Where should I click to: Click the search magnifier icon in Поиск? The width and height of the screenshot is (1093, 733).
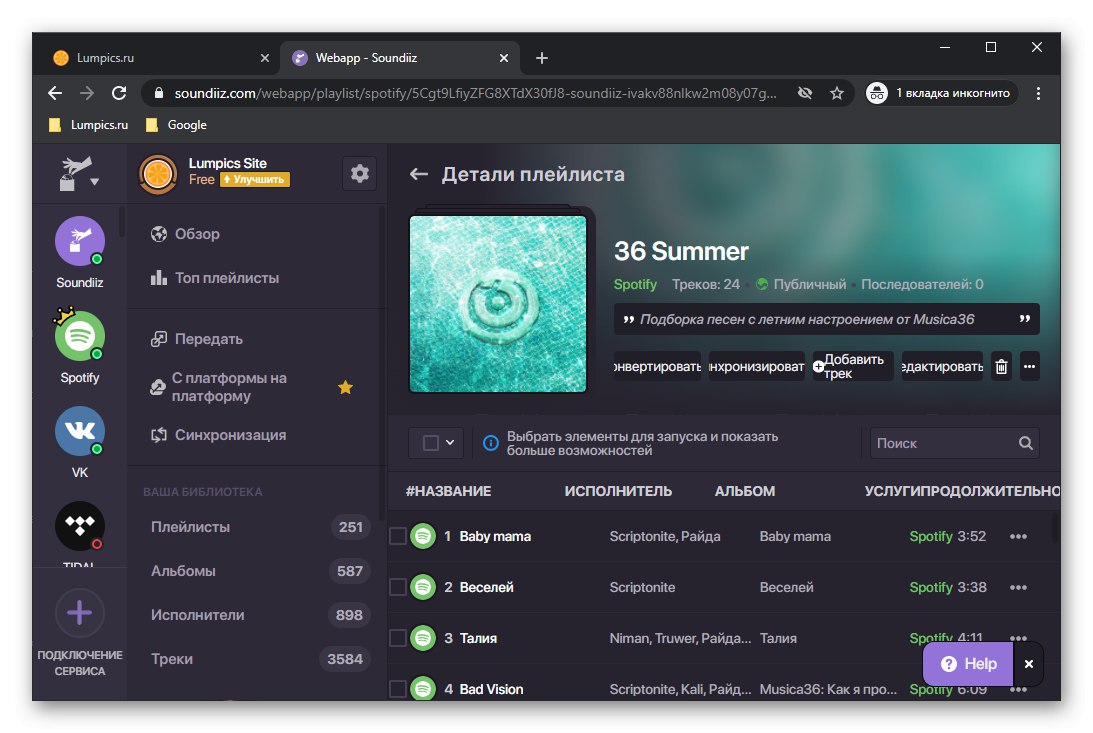1025,443
